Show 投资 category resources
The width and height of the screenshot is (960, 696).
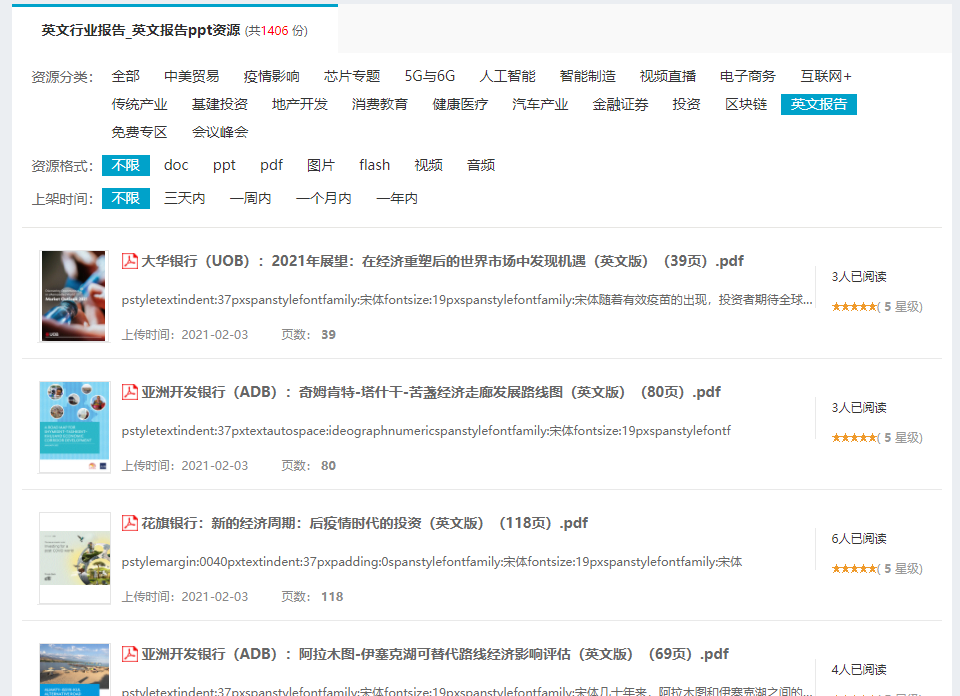[x=686, y=105]
